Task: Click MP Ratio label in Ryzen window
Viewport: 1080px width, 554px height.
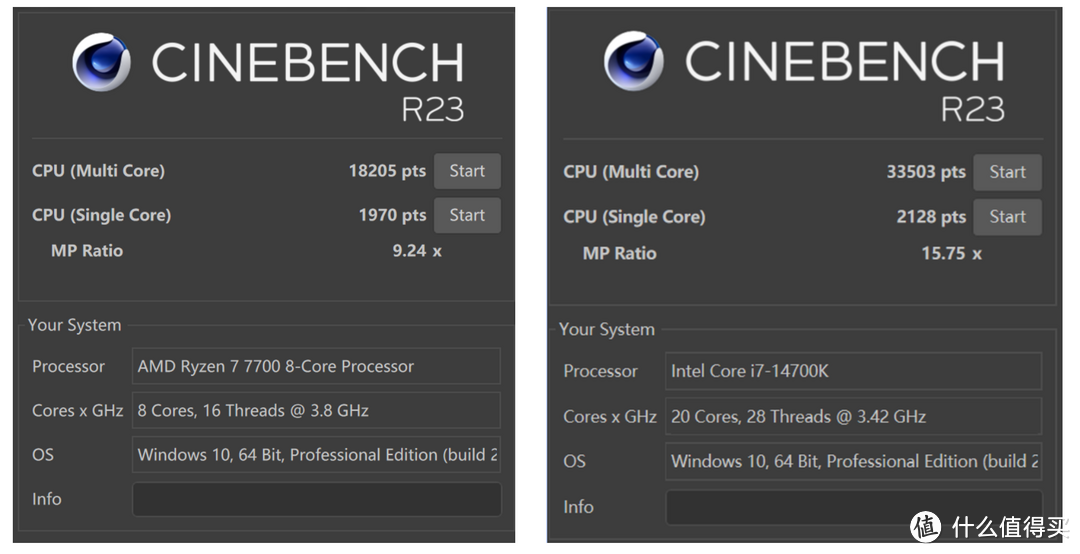Action: tap(87, 251)
